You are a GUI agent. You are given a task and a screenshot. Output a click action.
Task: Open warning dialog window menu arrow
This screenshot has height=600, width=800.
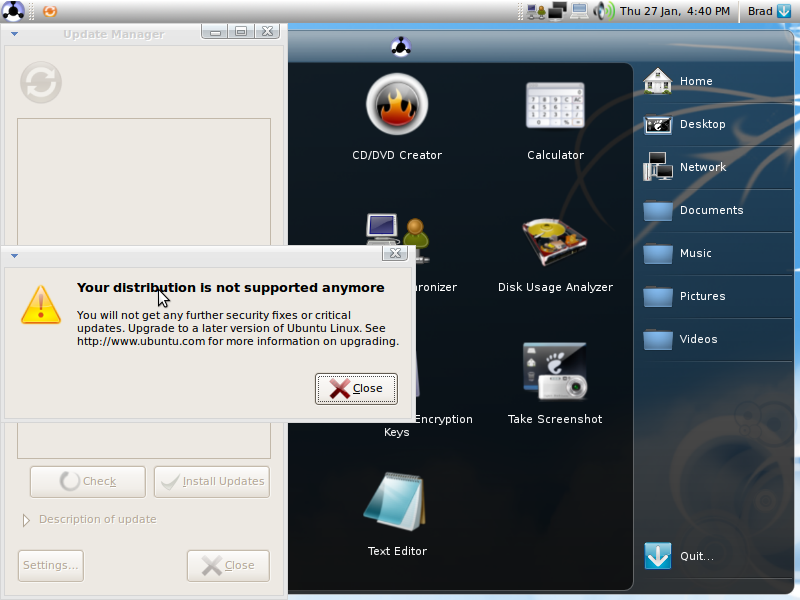(x=14, y=256)
